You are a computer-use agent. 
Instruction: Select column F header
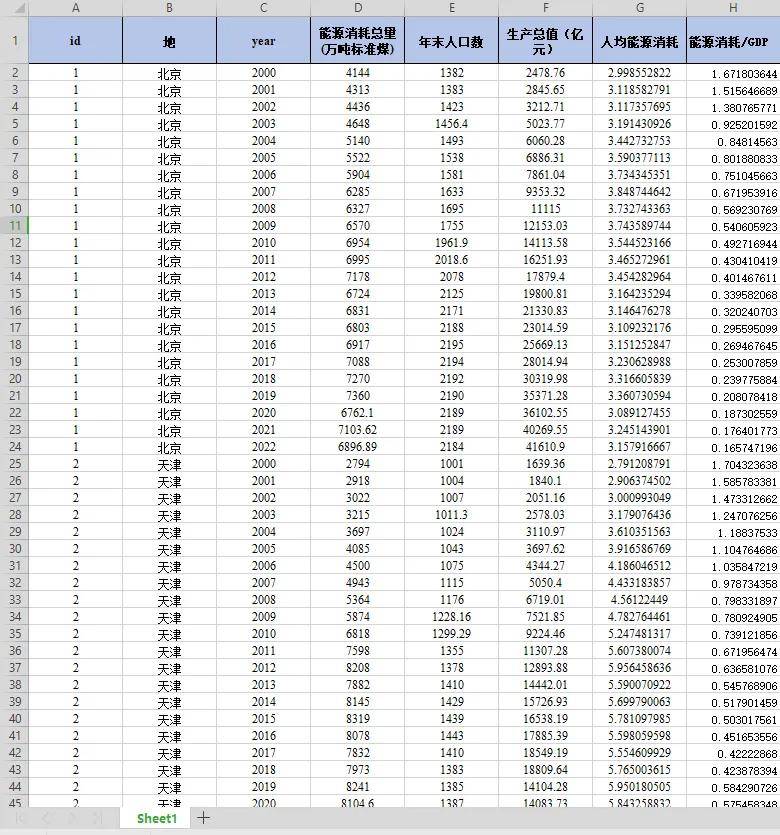(x=546, y=7)
